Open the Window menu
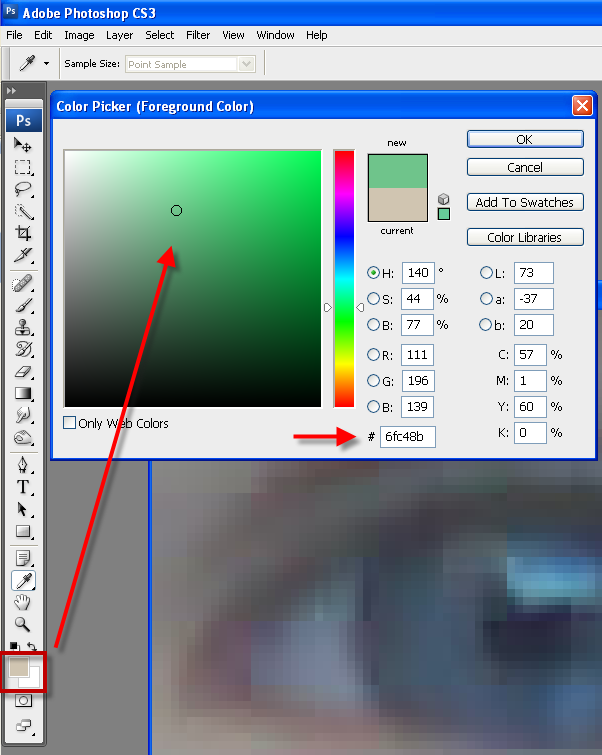This screenshot has height=755, width=602. (x=275, y=35)
